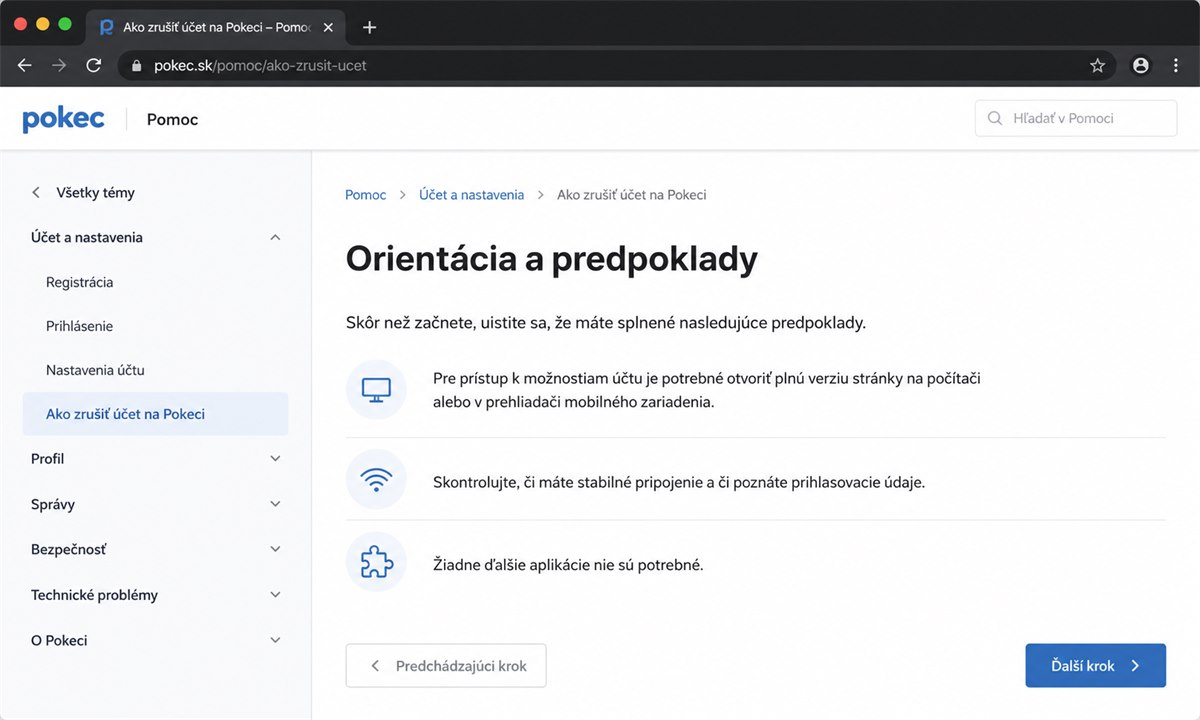Click Účet a nastavenia breadcrumb link
1200x720 pixels.
pos(471,195)
